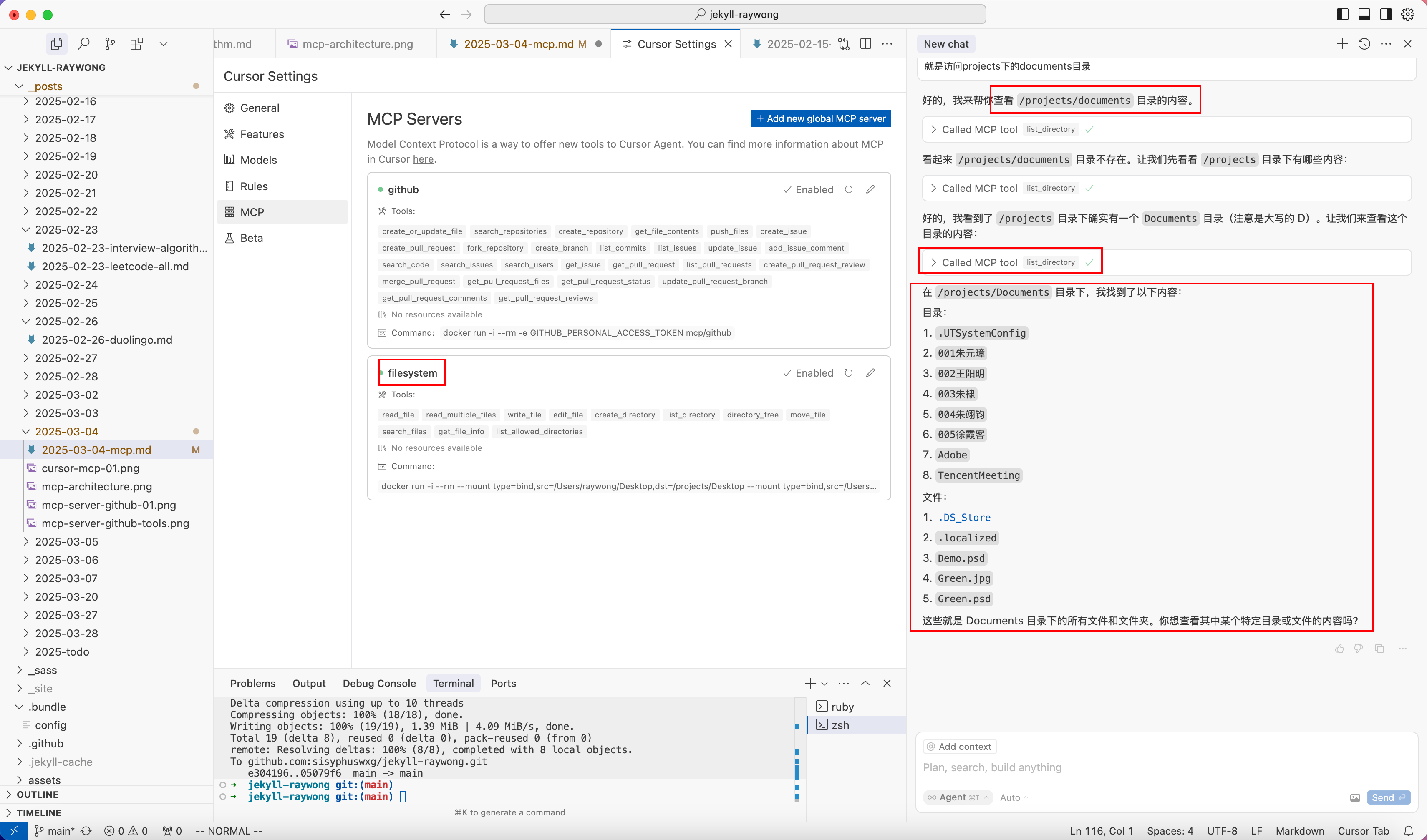Select the zsh terminal session
Screen dimensions: 1427x840
856,725
